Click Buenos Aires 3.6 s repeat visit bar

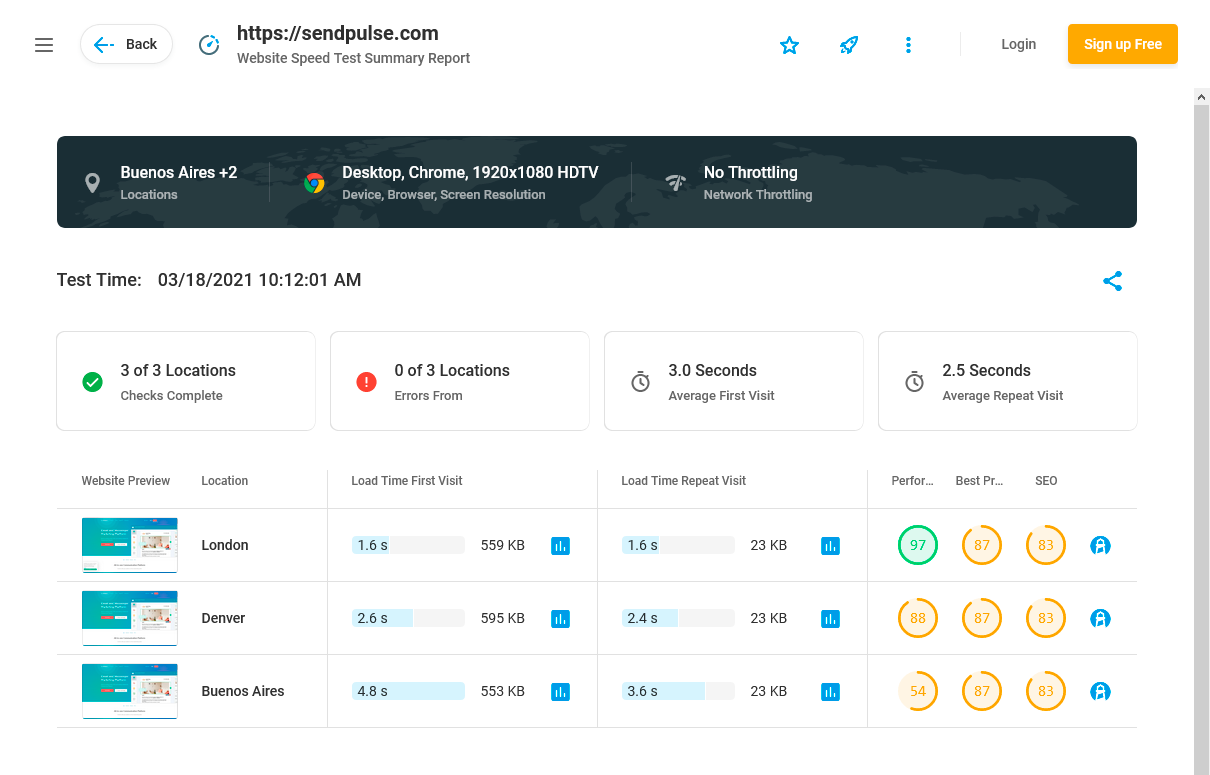click(678, 691)
